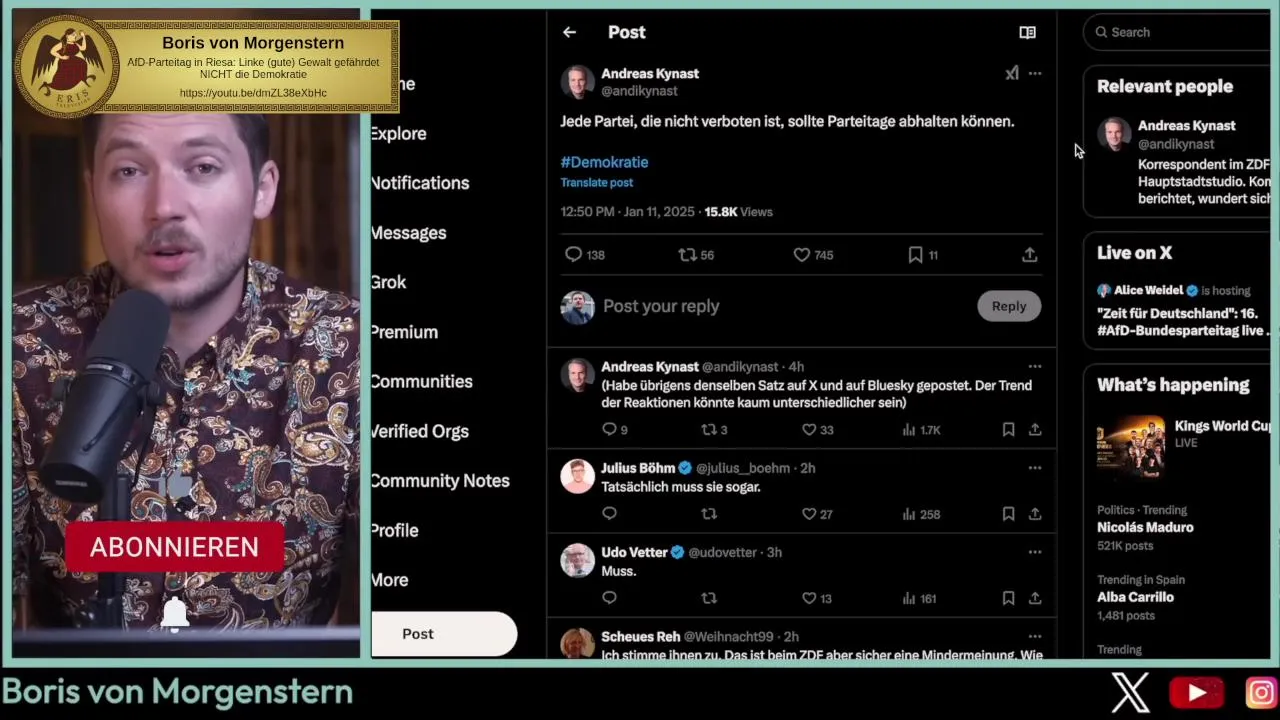The image size is (1280, 720).
Task: Reply to Julius Böhm's comment
Action: click(x=609, y=514)
